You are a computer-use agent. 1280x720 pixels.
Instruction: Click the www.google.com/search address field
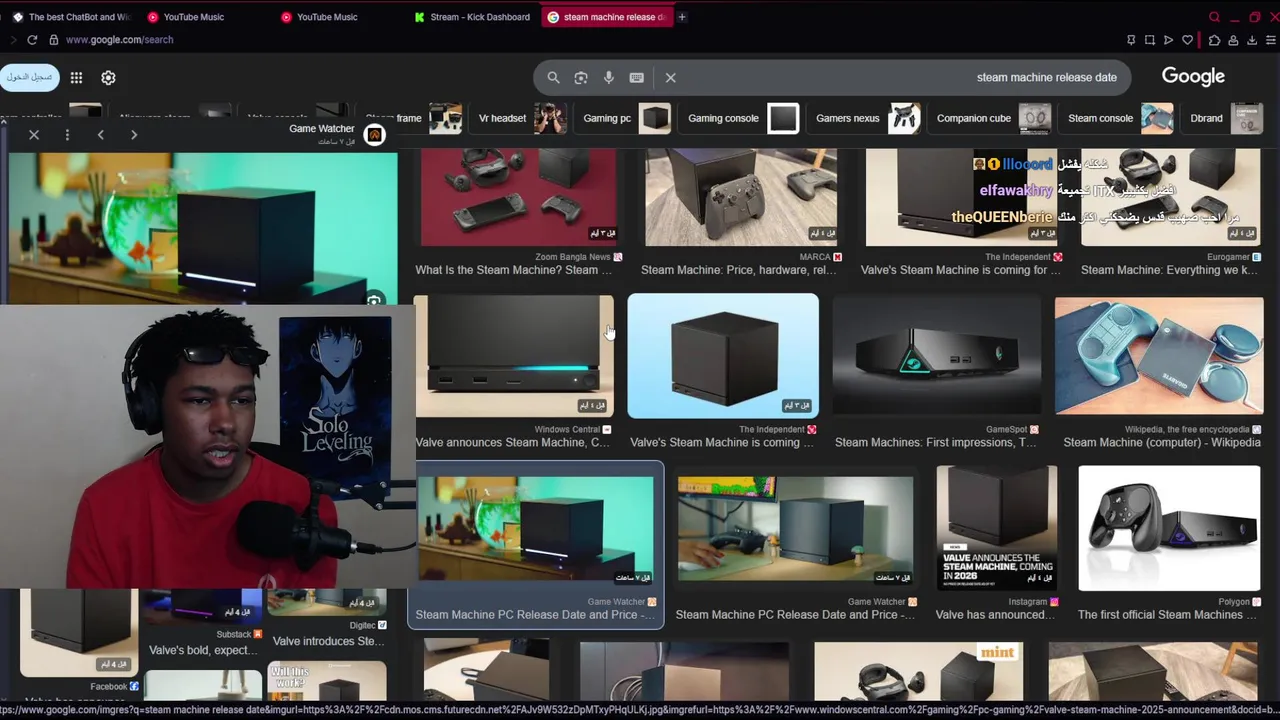[x=119, y=40]
